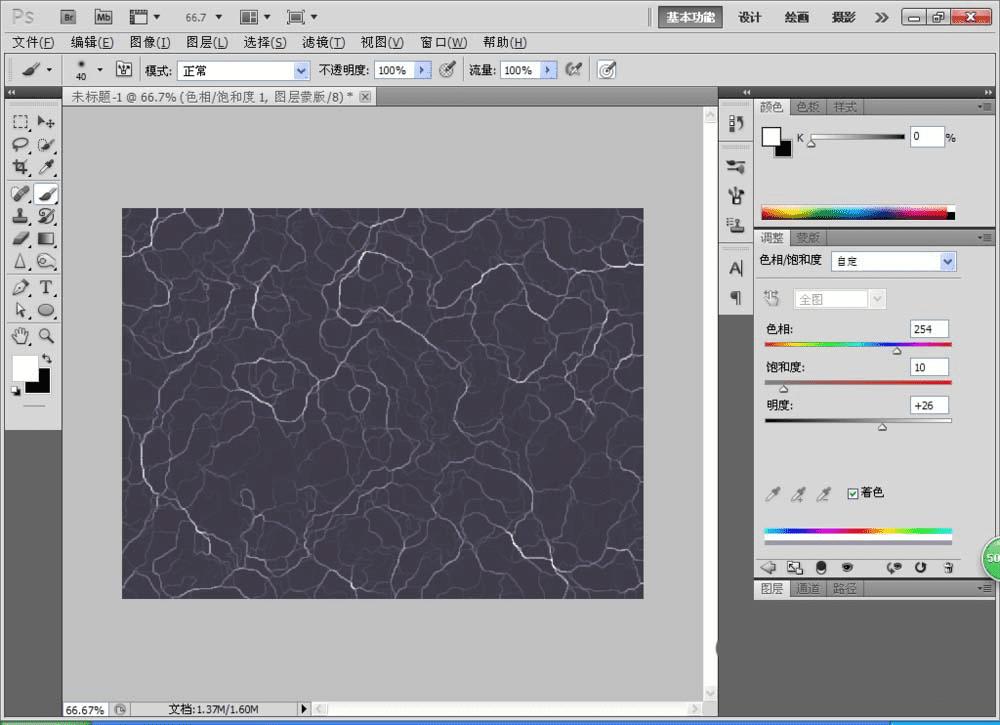
Task: Select the Eyedropper tool in toolbox
Action: coord(46,168)
